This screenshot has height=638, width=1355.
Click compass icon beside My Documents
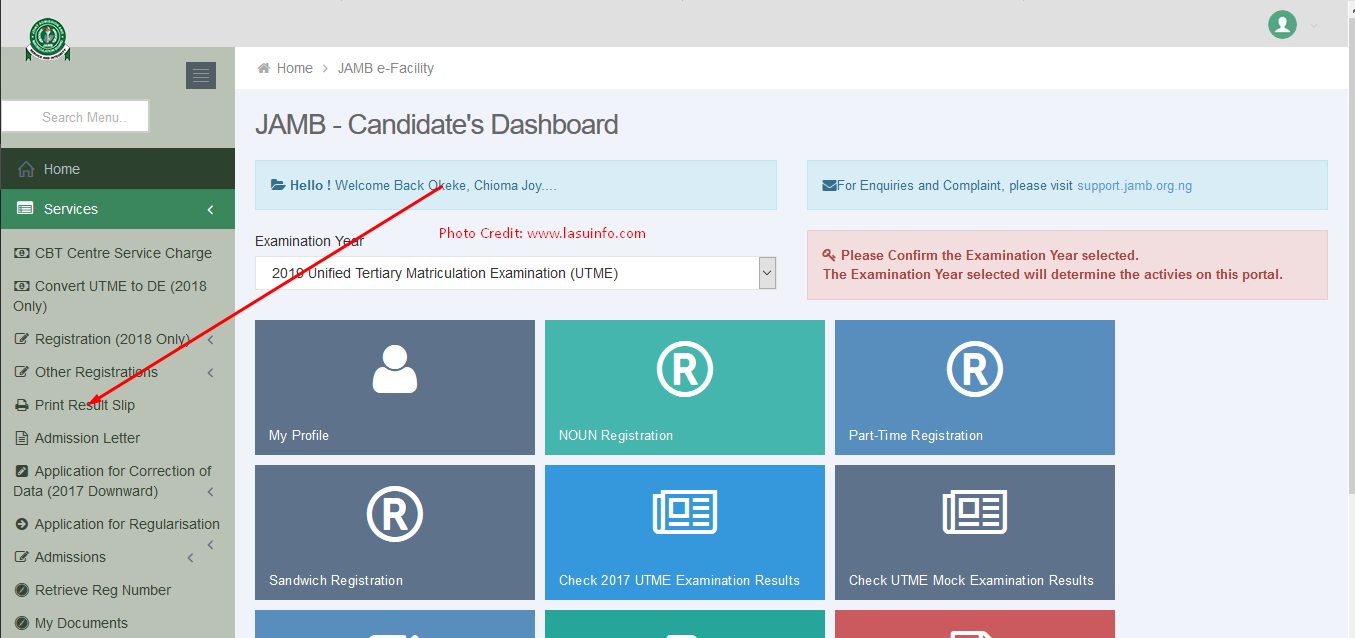point(22,623)
